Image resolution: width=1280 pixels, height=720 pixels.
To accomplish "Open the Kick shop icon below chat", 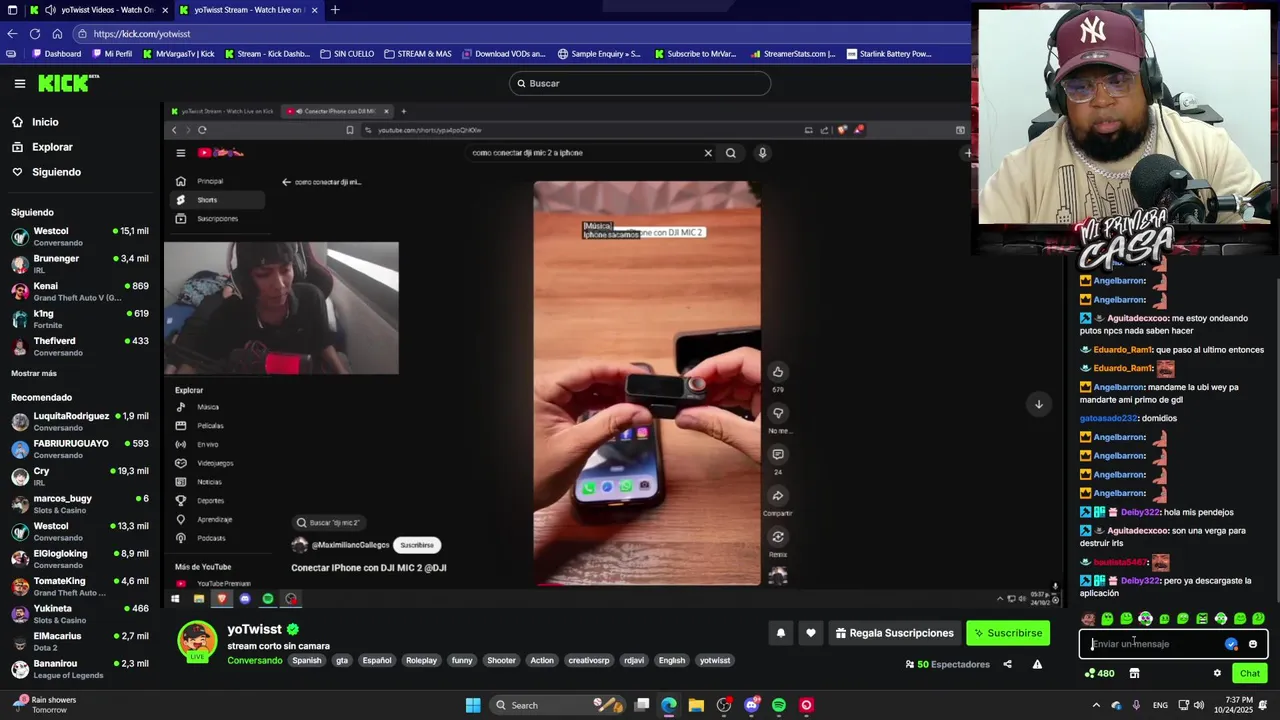I will coord(1134,673).
